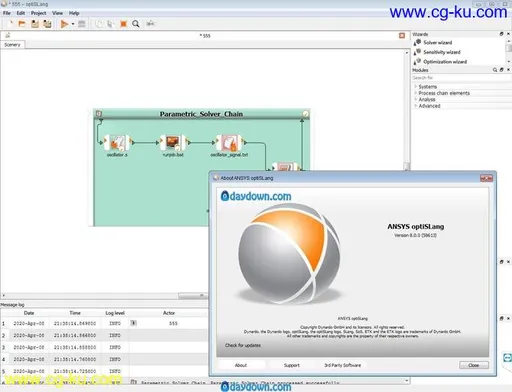Click the Save project toolbar icon

(x=35, y=24)
